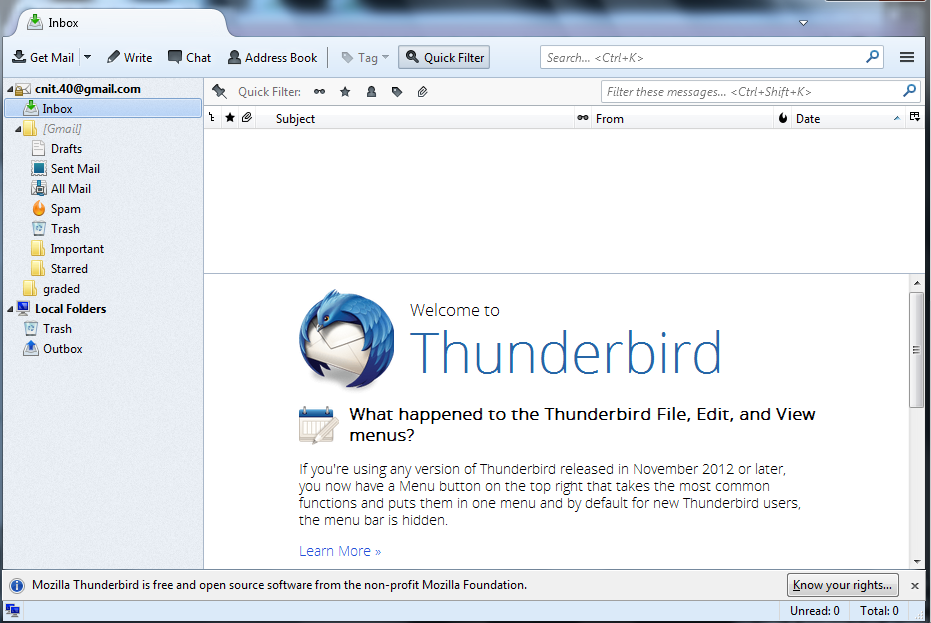Sort messages by From column
Screen dimensions: 931x623
tap(683, 118)
